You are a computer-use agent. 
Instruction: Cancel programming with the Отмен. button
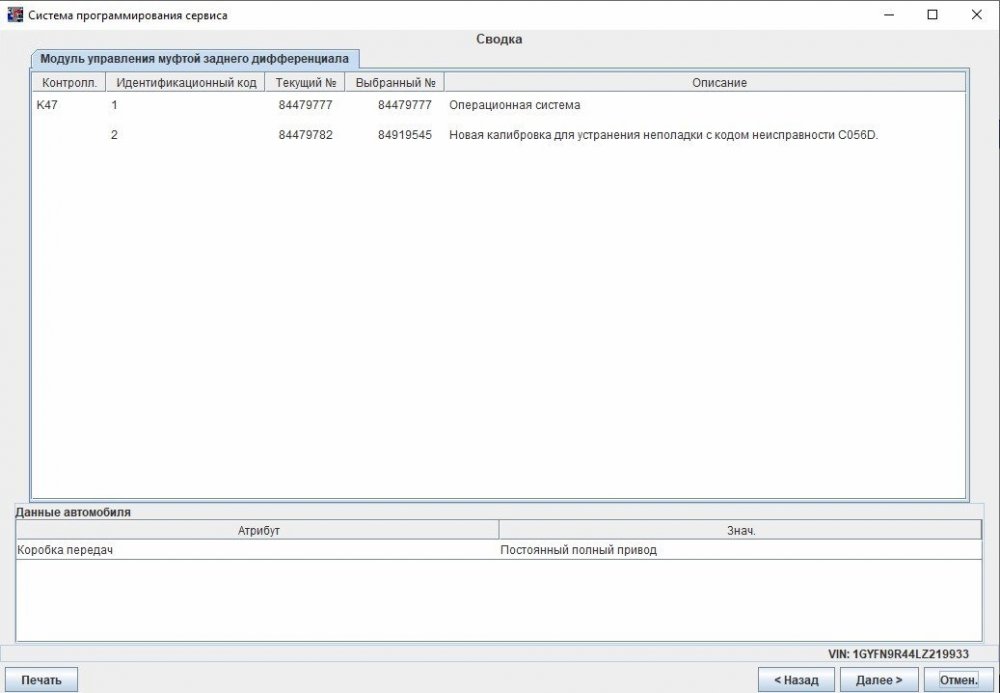pyautogui.click(x=958, y=680)
